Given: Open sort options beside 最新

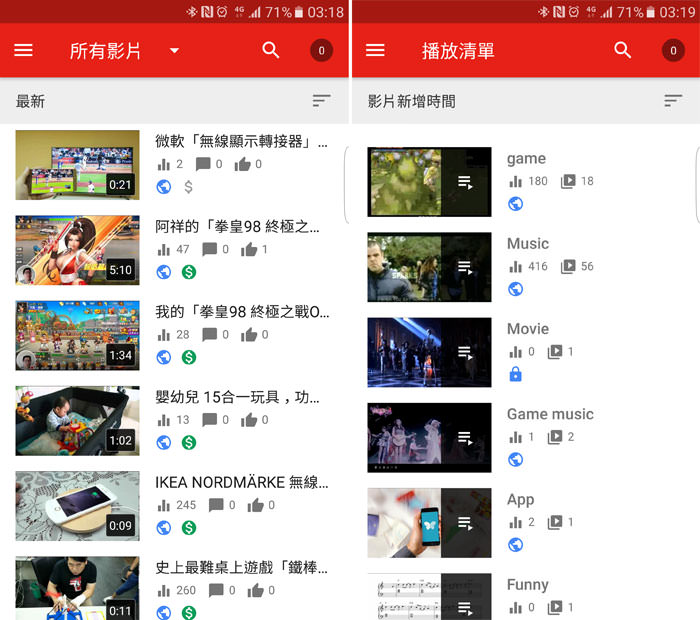Looking at the screenshot, I should 321,101.
